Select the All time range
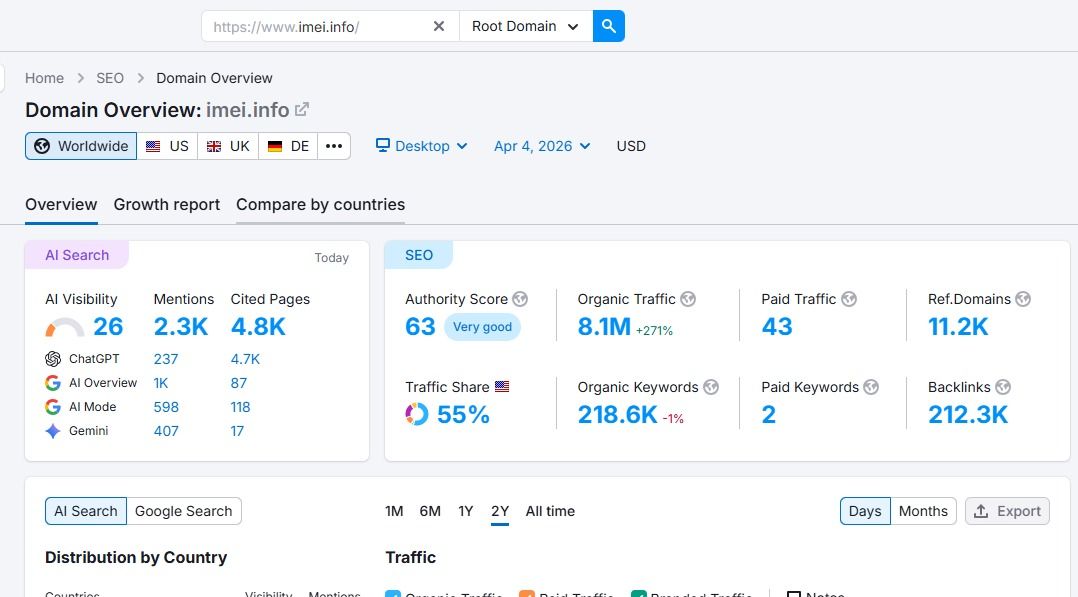This screenshot has height=597, width=1078. 550,511
